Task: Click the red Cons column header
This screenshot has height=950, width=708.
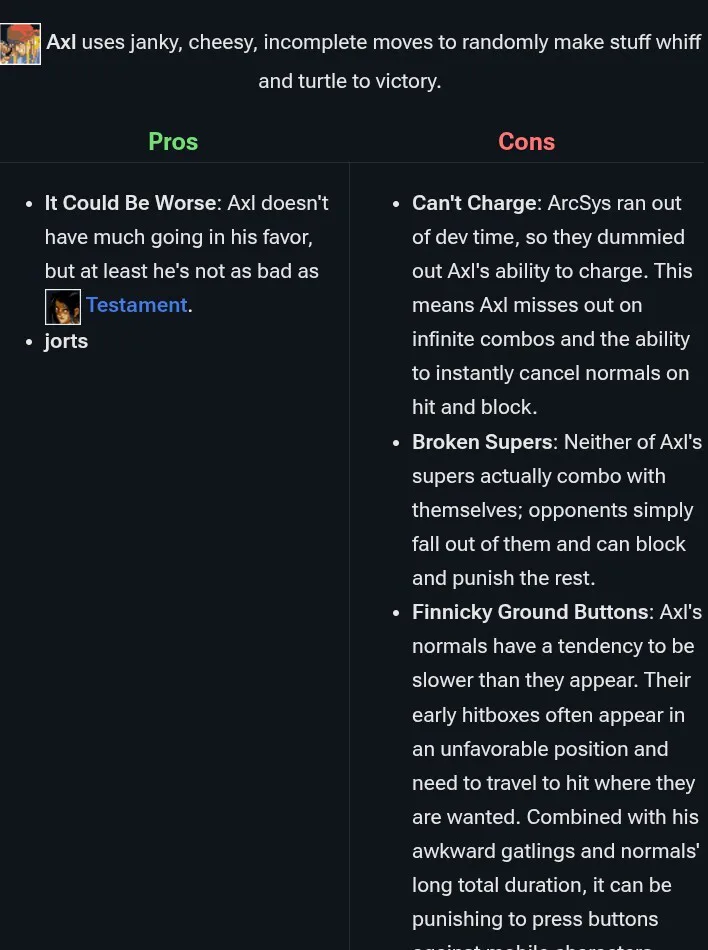Action: [x=526, y=141]
